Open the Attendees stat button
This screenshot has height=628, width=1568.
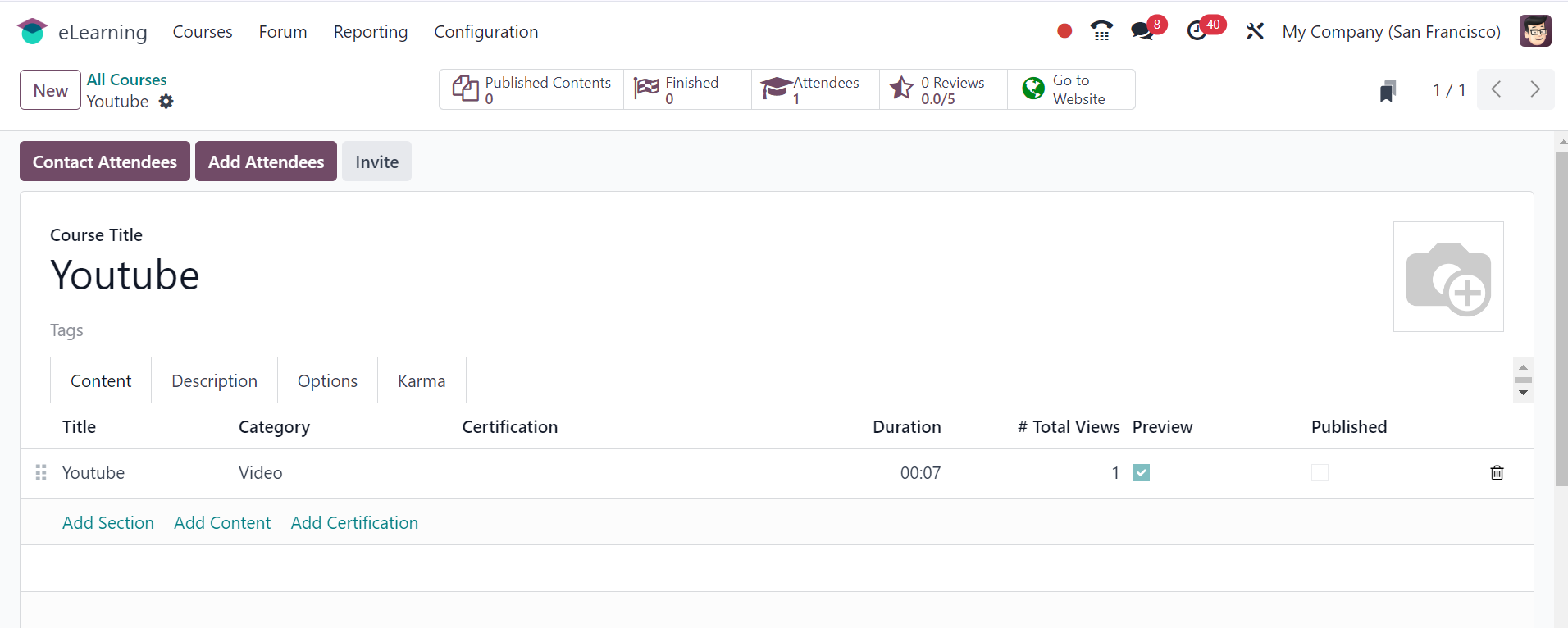tap(815, 89)
